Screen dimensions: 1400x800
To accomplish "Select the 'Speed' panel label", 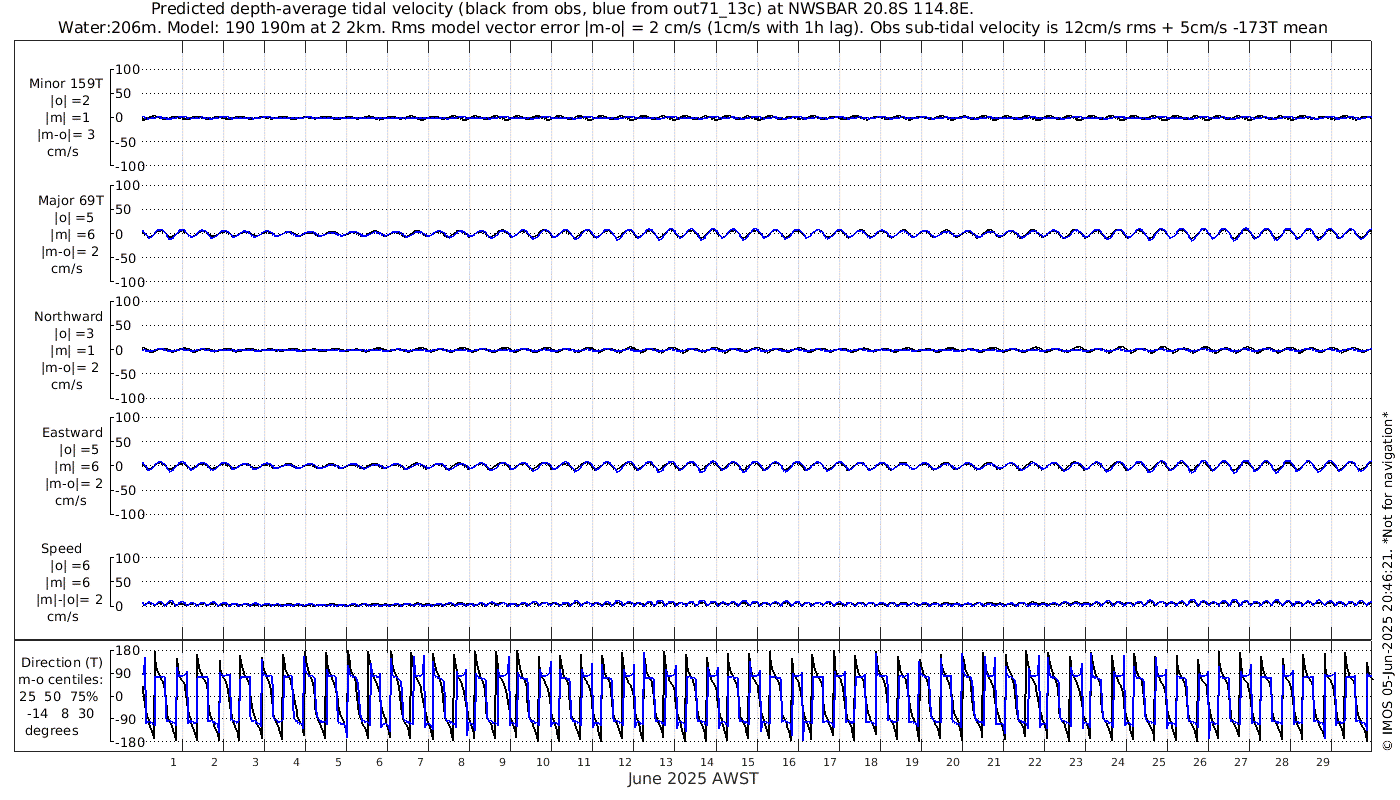I will (62, 549).
